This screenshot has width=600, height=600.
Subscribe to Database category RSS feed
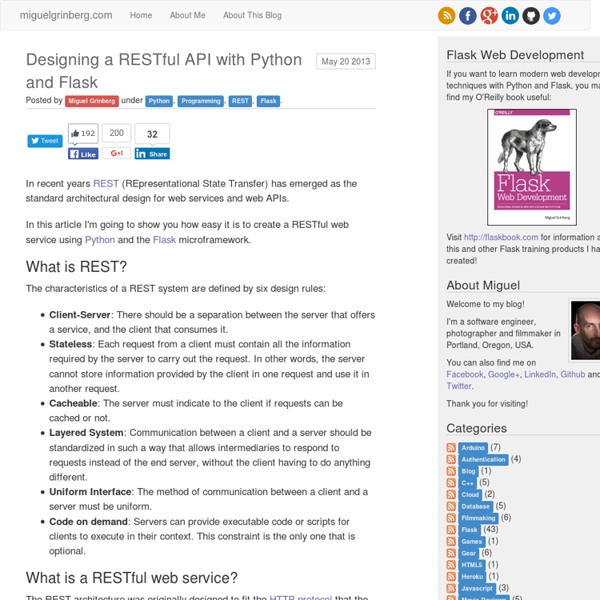[x=451, y=506]
